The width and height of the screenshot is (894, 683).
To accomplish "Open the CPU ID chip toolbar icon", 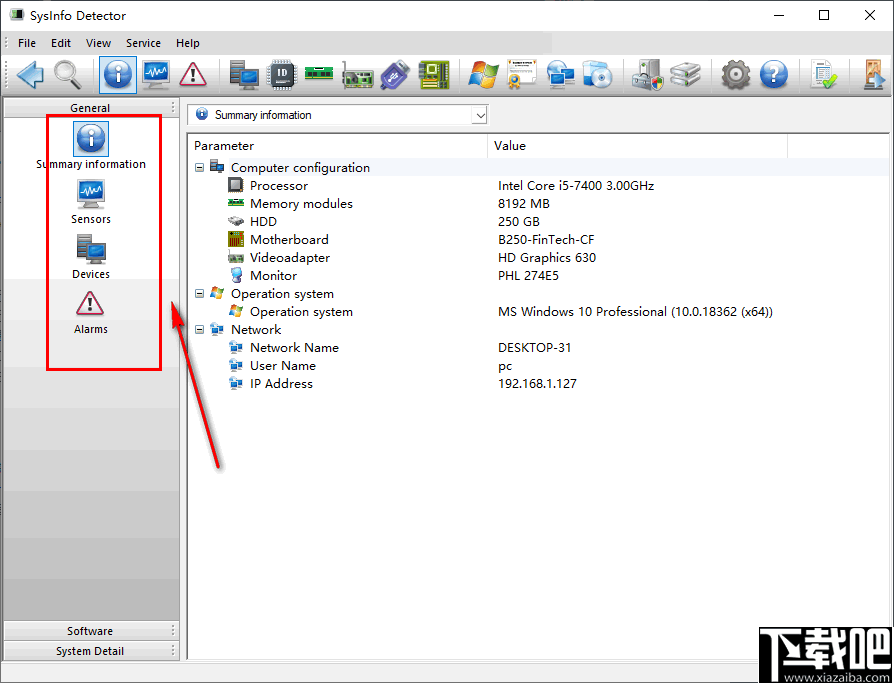I will pos(282,75).
